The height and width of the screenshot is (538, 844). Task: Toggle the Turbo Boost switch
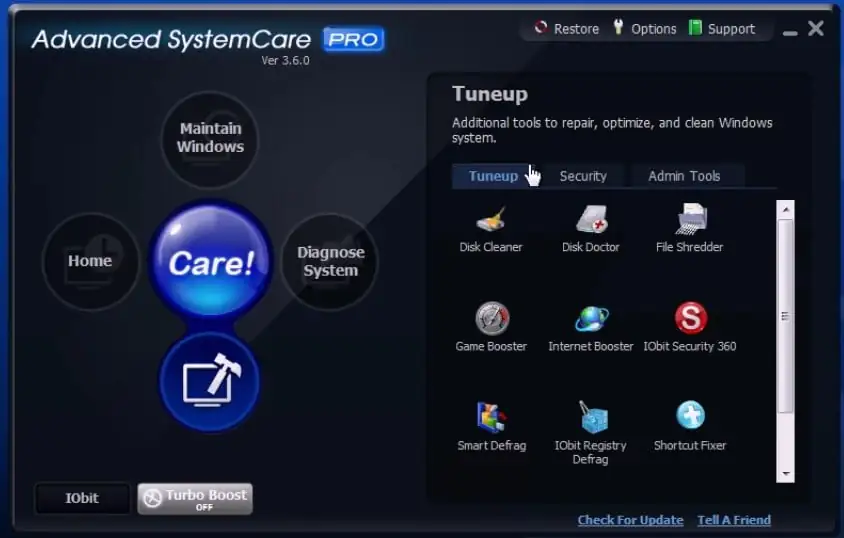tap(195, 499)
